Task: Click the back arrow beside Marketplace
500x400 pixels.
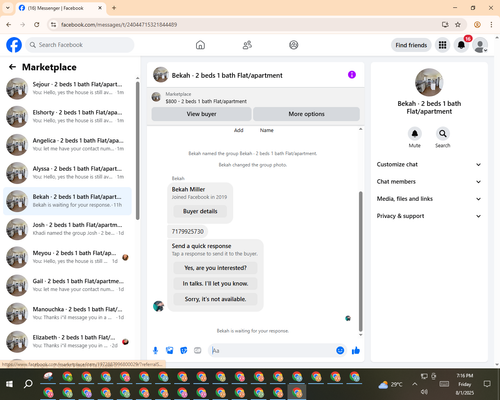Action: (x=12, y=67)
